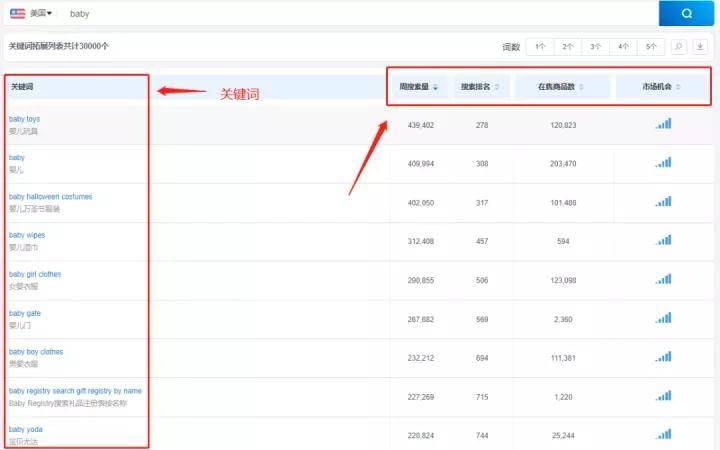Click the search rank value 457
This screenshot has height=450, width=720.
482,242
